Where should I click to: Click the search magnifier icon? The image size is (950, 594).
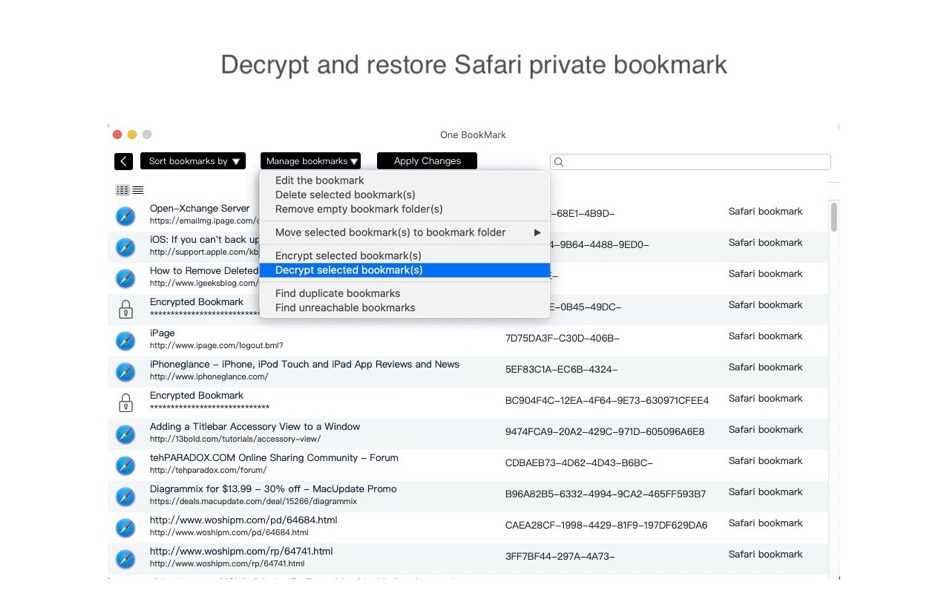(x=559, y=162)
